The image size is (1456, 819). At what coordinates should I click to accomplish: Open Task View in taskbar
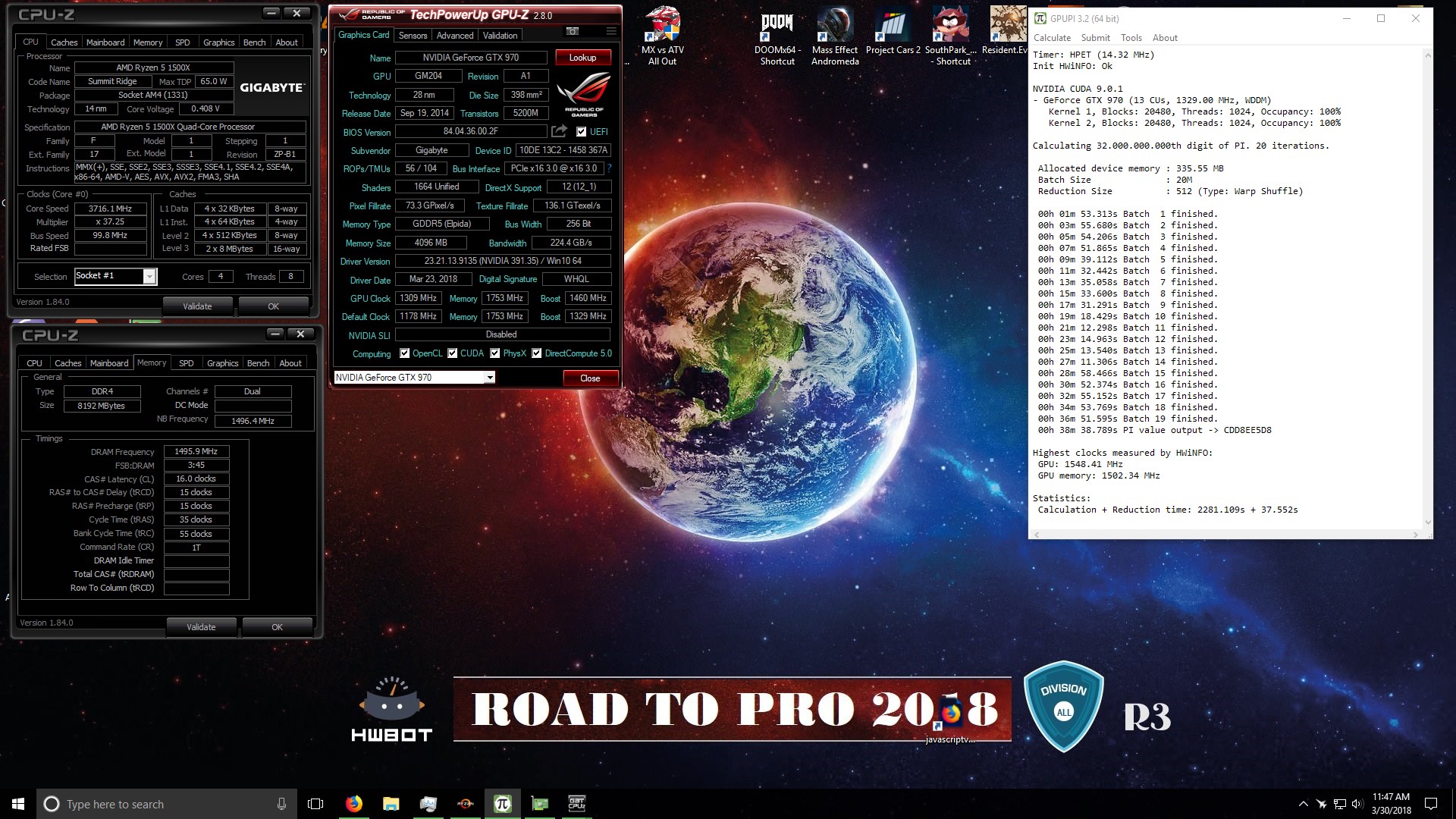click(315, 804)
